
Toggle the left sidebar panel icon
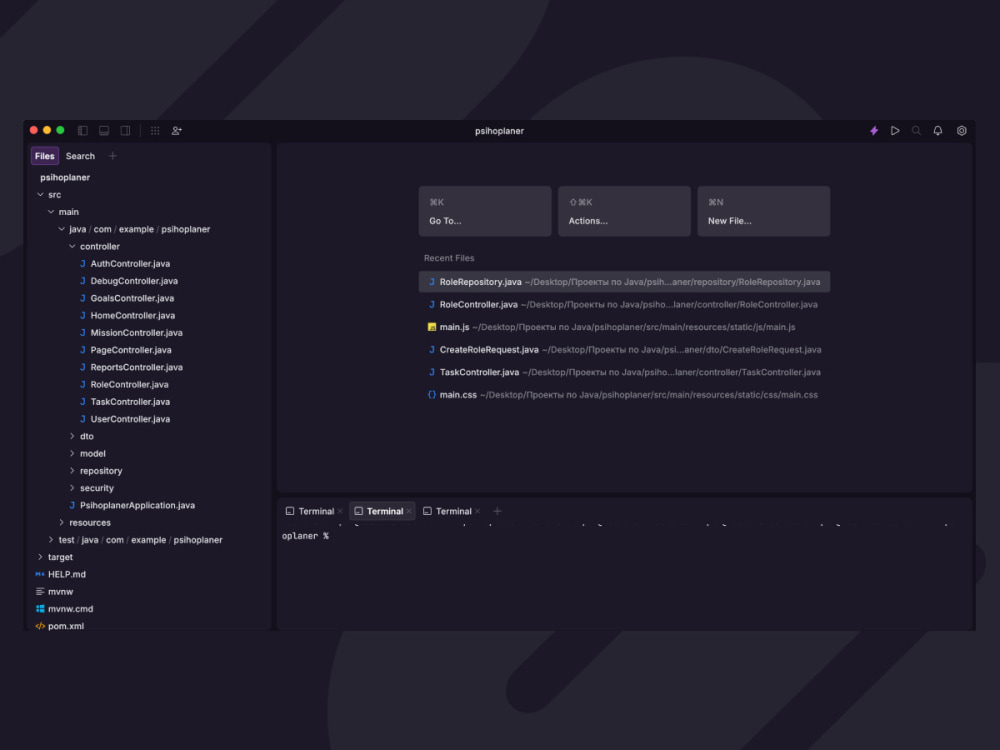point(83,131)
